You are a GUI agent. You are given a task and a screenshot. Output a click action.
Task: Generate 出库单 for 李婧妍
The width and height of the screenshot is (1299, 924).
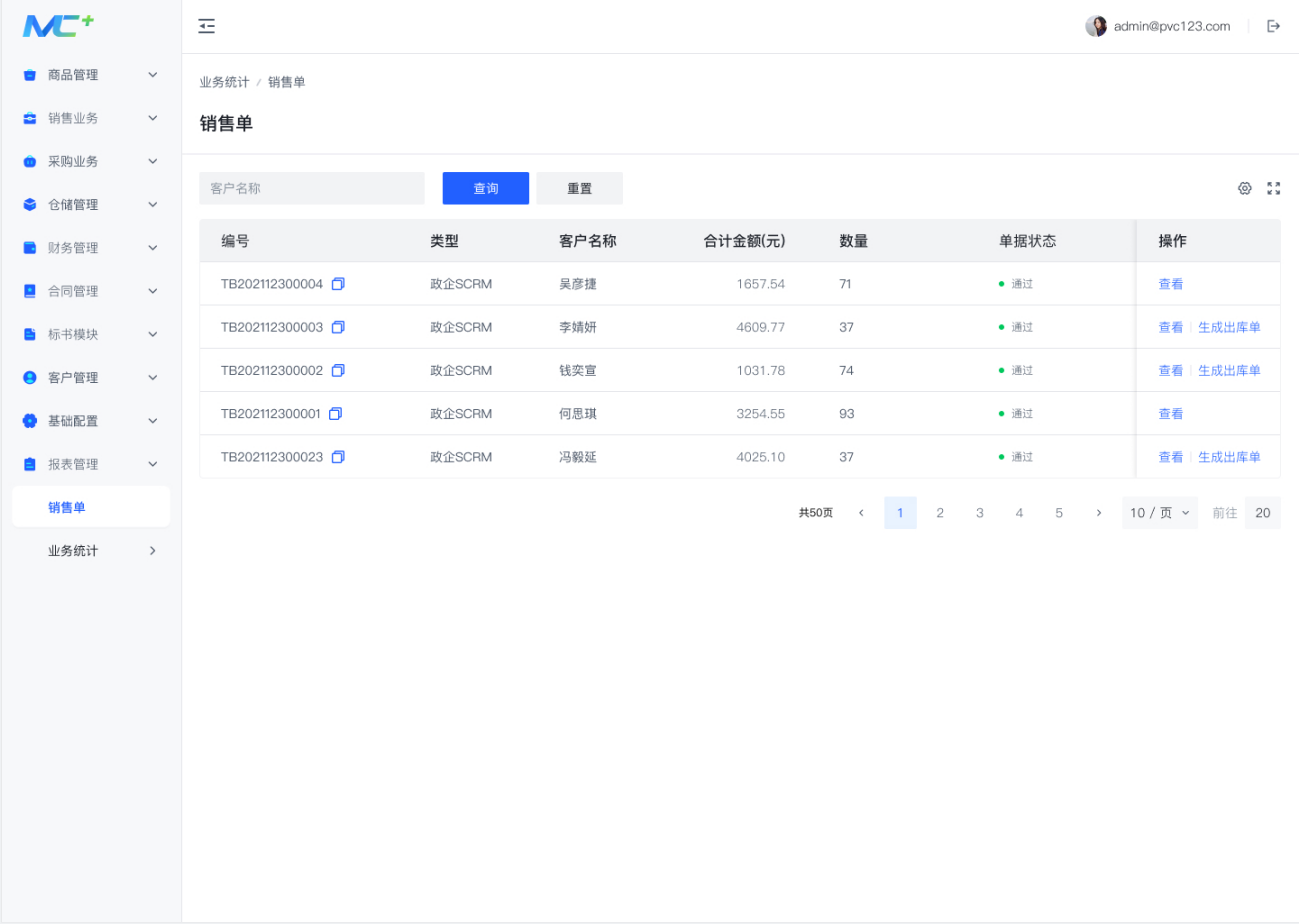1229,327
